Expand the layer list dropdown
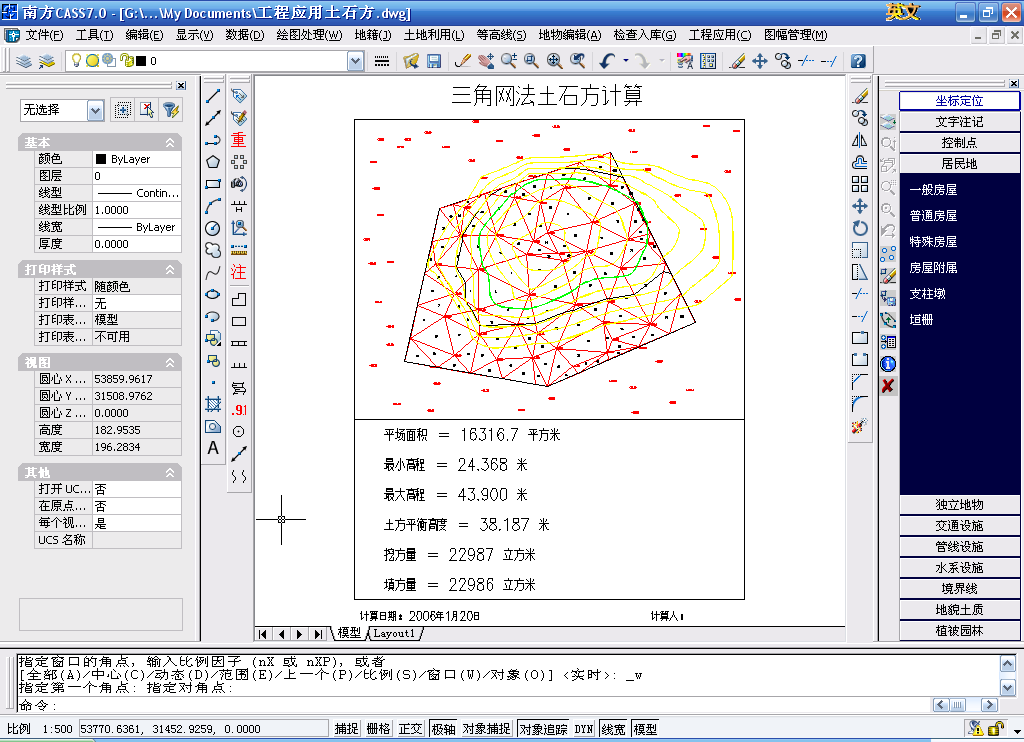The width and height of the screenshot is (1024, 742). point(355,61)
